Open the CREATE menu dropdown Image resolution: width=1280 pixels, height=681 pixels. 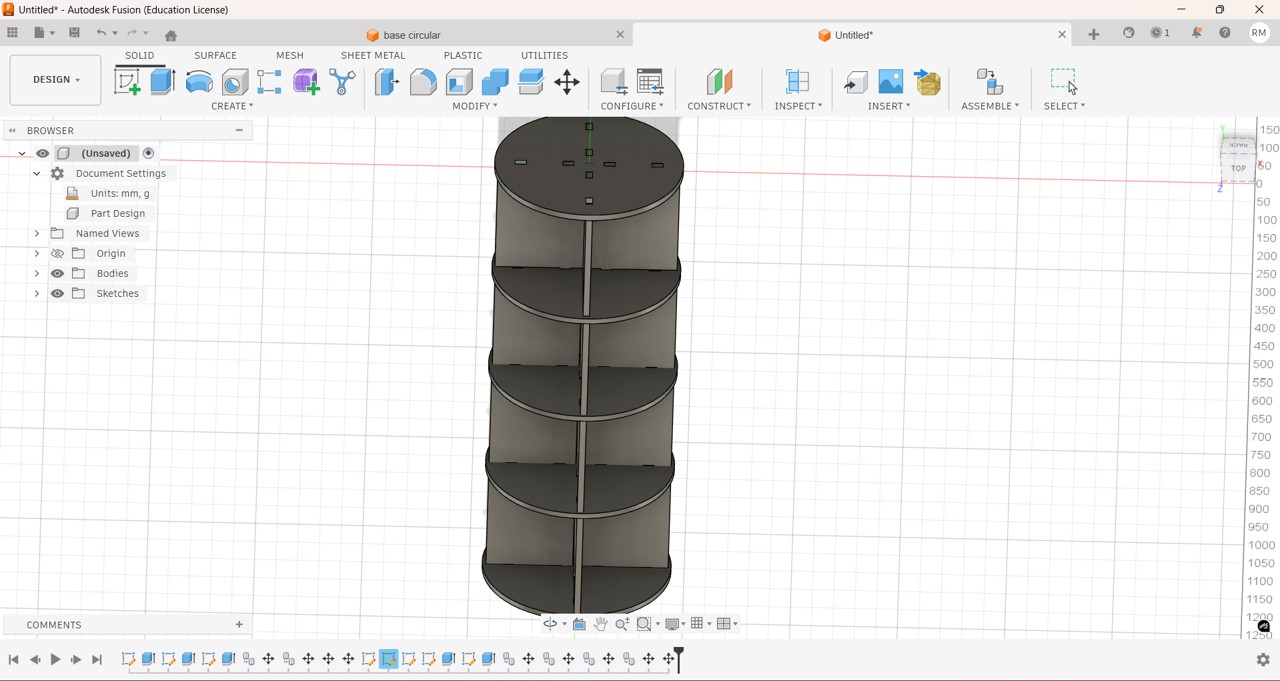[232, 106]
